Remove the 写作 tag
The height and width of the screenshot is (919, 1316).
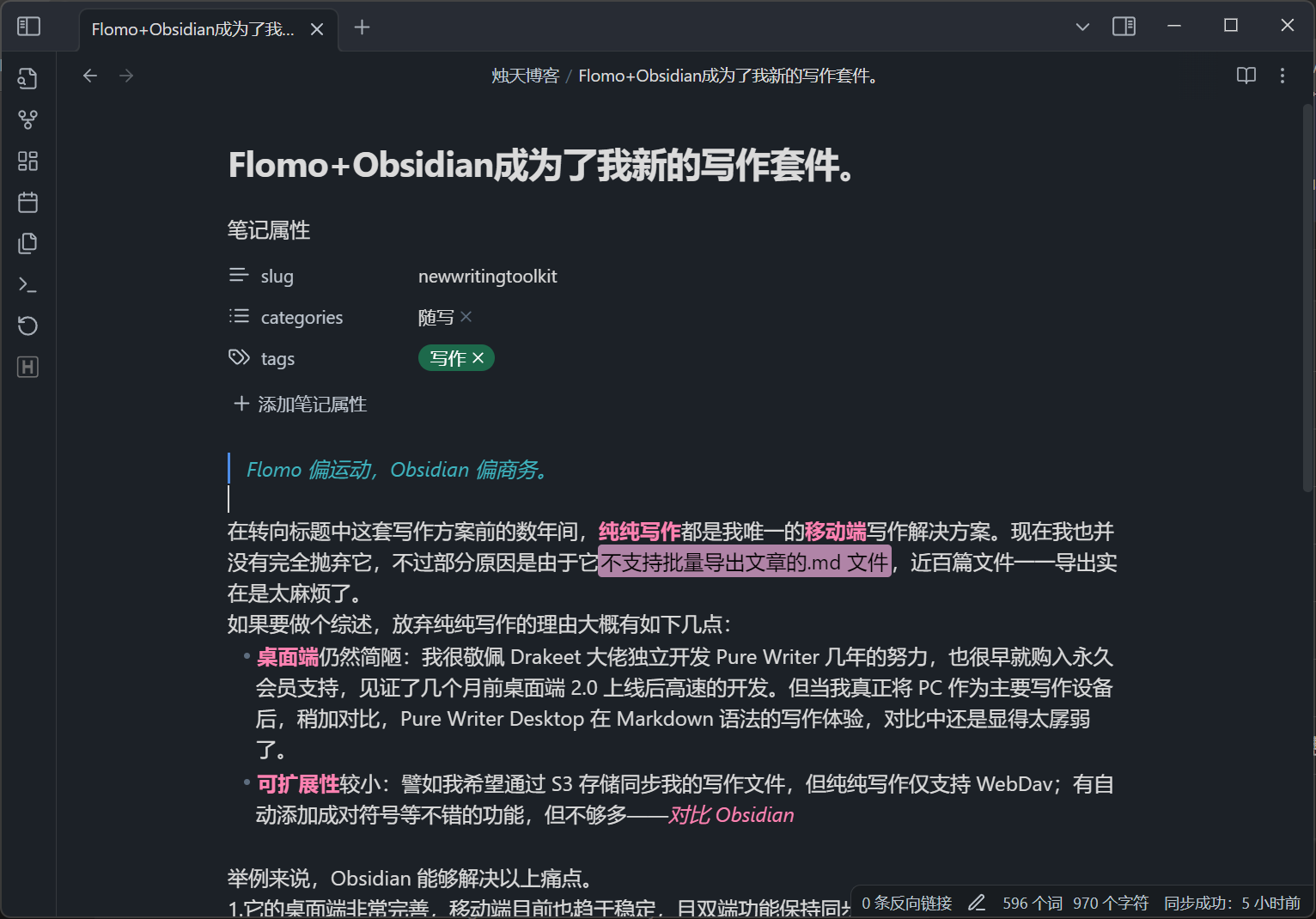[478, 358]
